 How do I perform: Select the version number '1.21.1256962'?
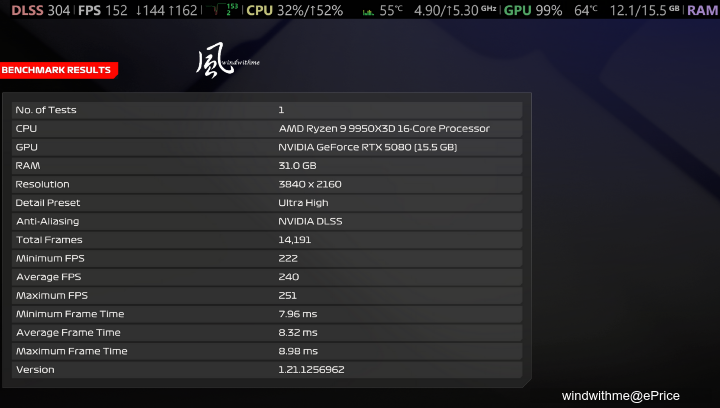coord(311,369)
